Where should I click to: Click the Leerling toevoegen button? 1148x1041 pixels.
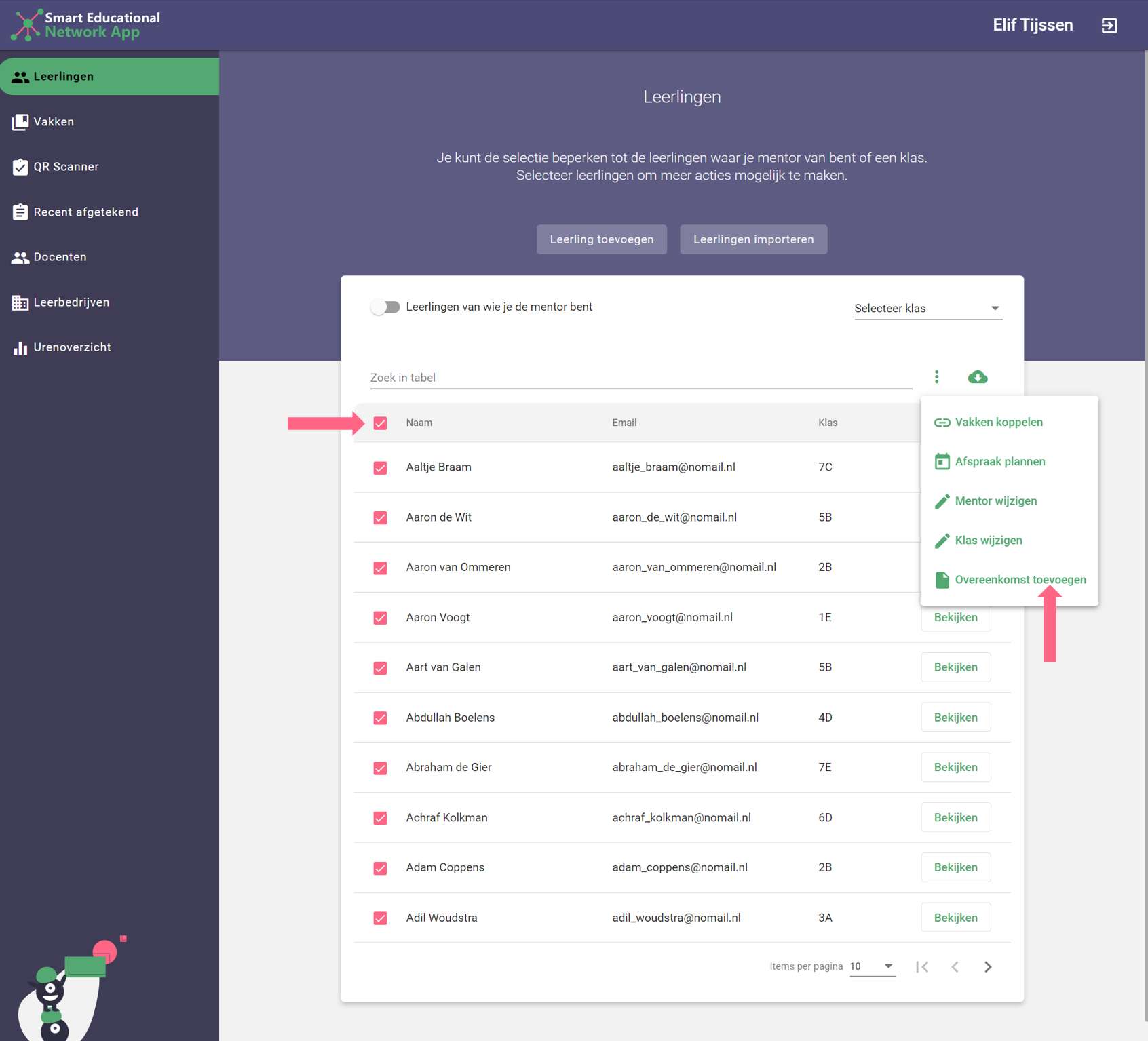pyautogui.click(x=601, y=239)
